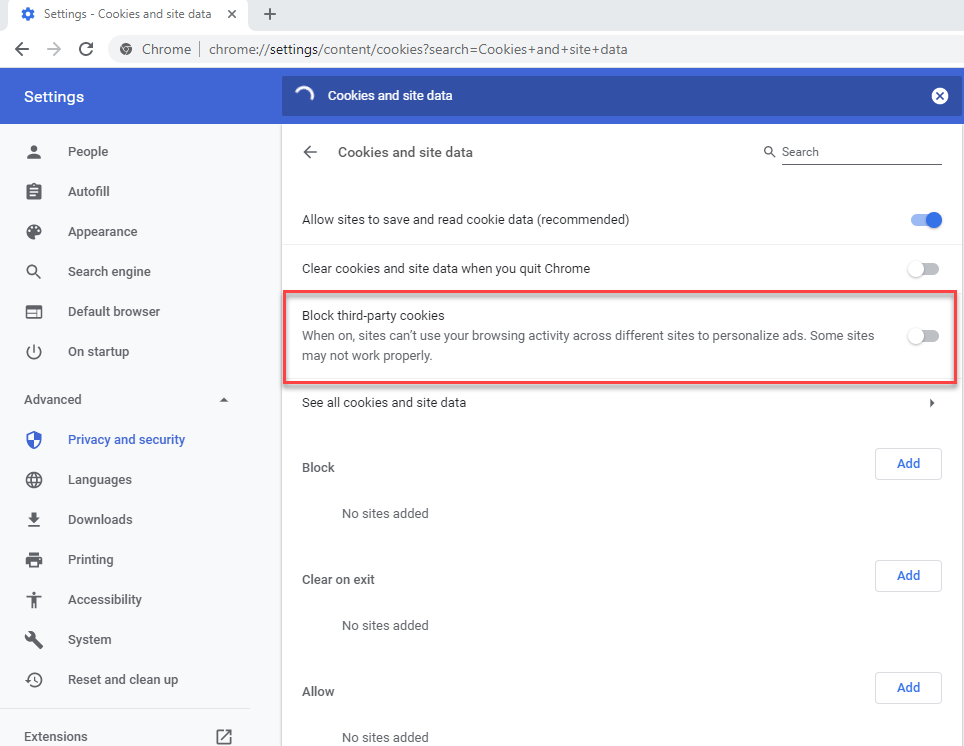Viewport: 964px width, 746px height.
Task: Collapse the Advanced section arrow
Action: pyautogui.click(x=224, y=400)
